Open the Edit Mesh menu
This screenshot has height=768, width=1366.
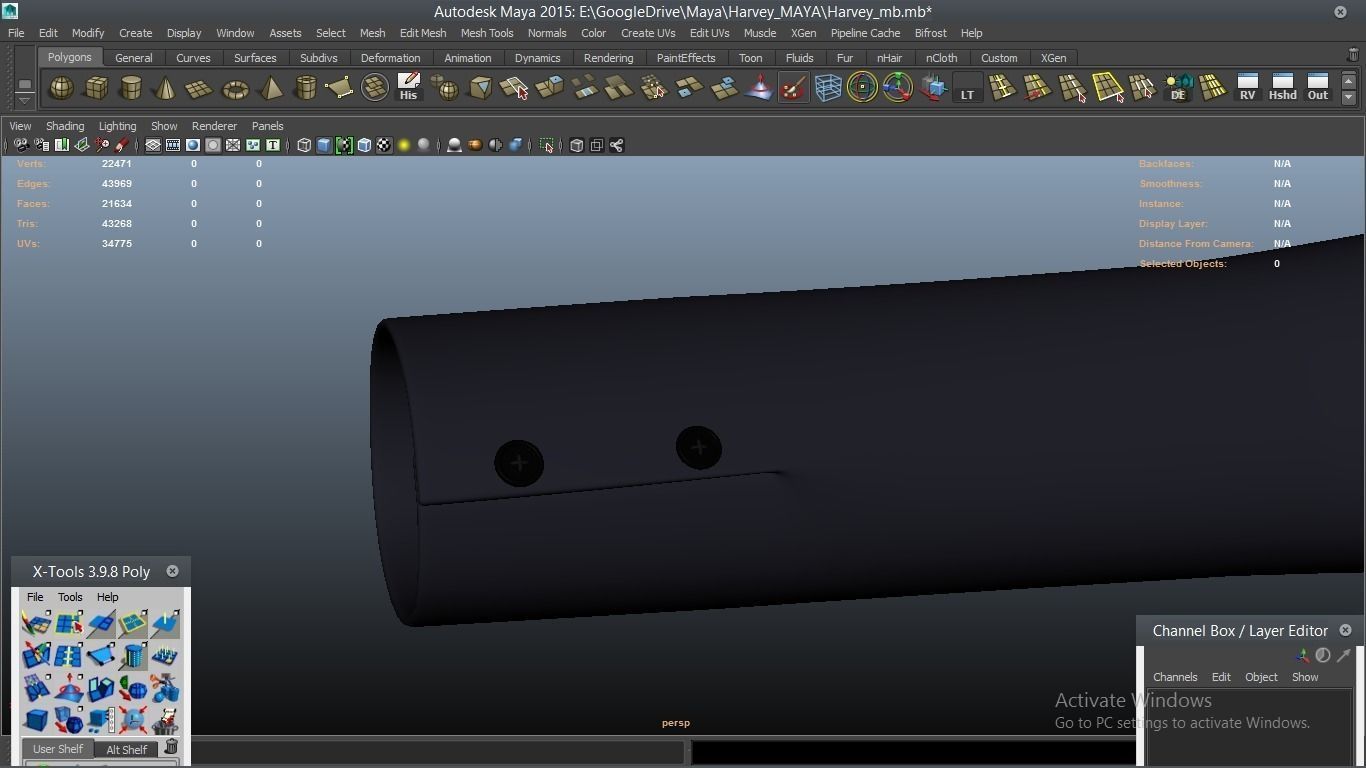(423, 33)
